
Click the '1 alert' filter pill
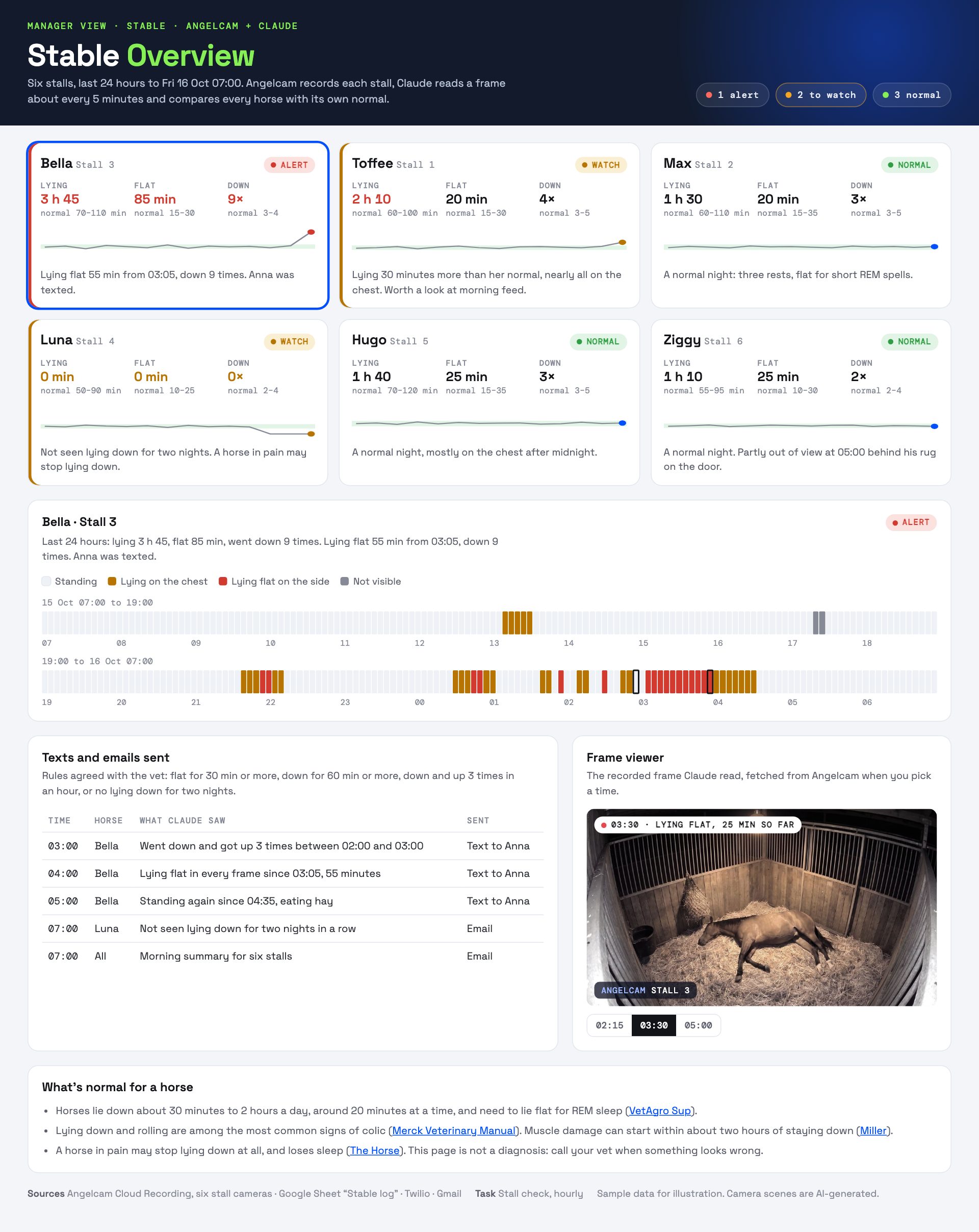click(732, 95)
